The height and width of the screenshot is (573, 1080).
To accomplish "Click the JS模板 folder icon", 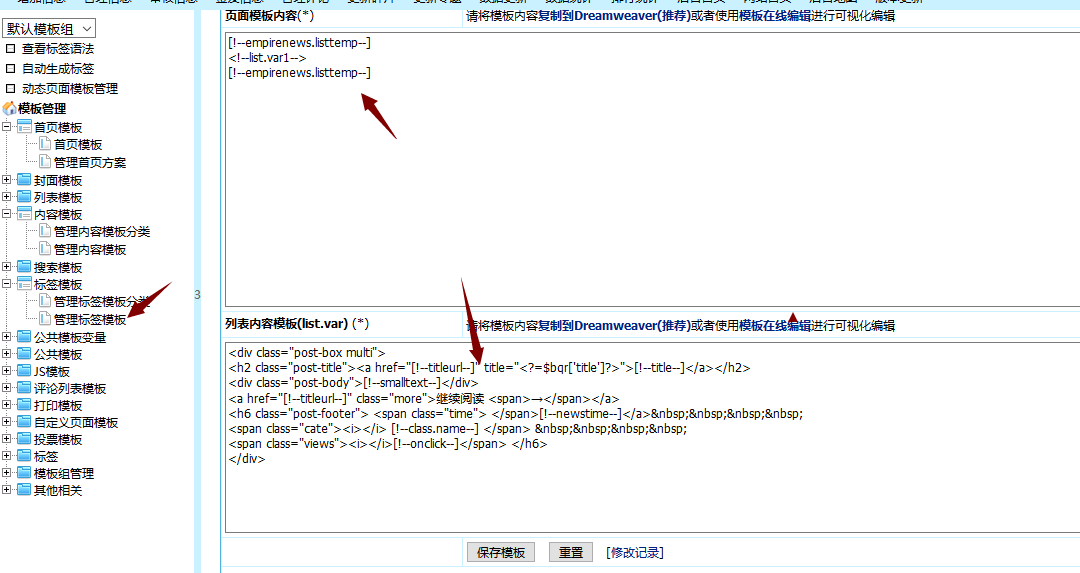I will point(24,371).
